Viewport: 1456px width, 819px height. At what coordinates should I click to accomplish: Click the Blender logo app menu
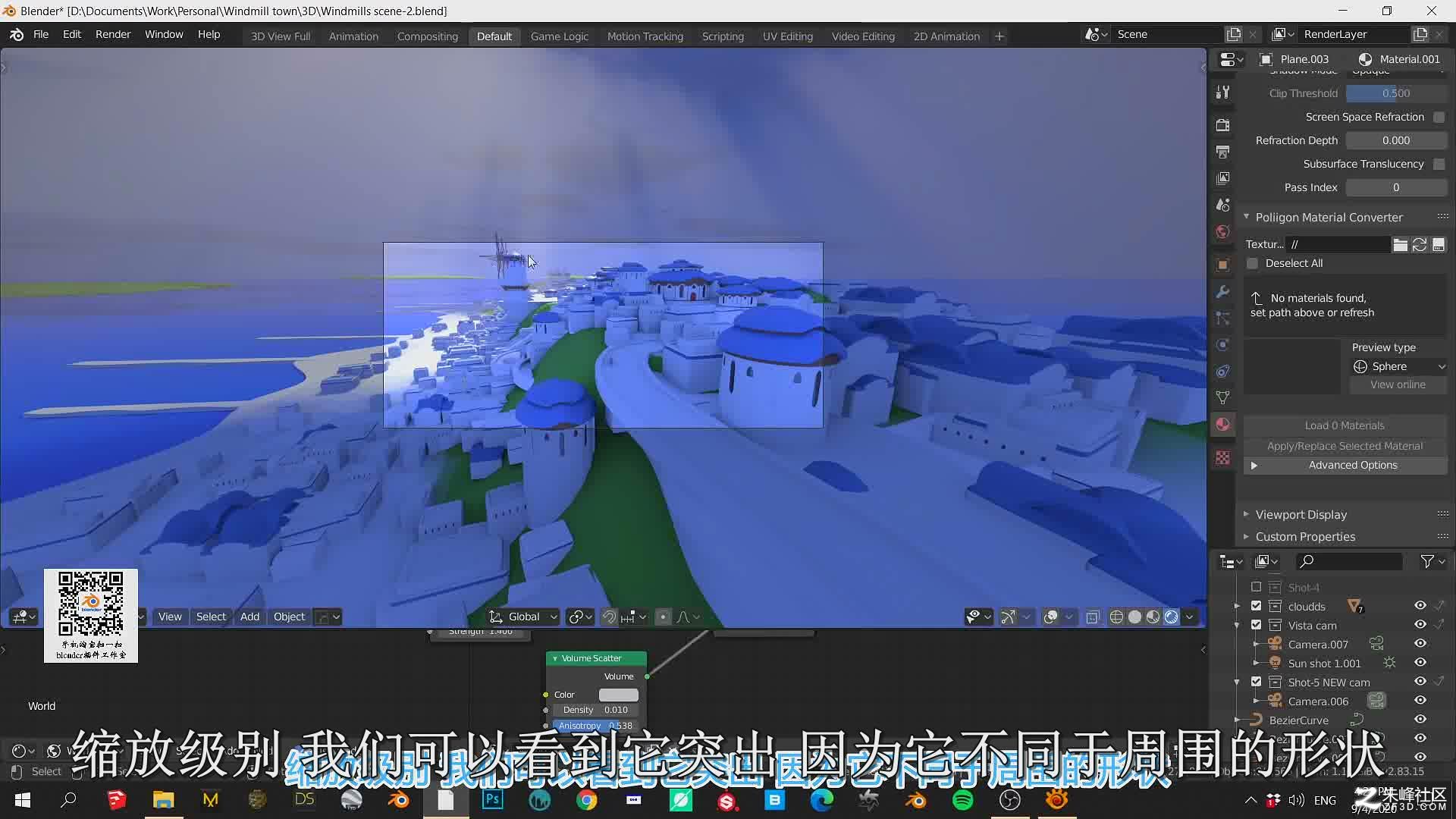pos(17,35)
